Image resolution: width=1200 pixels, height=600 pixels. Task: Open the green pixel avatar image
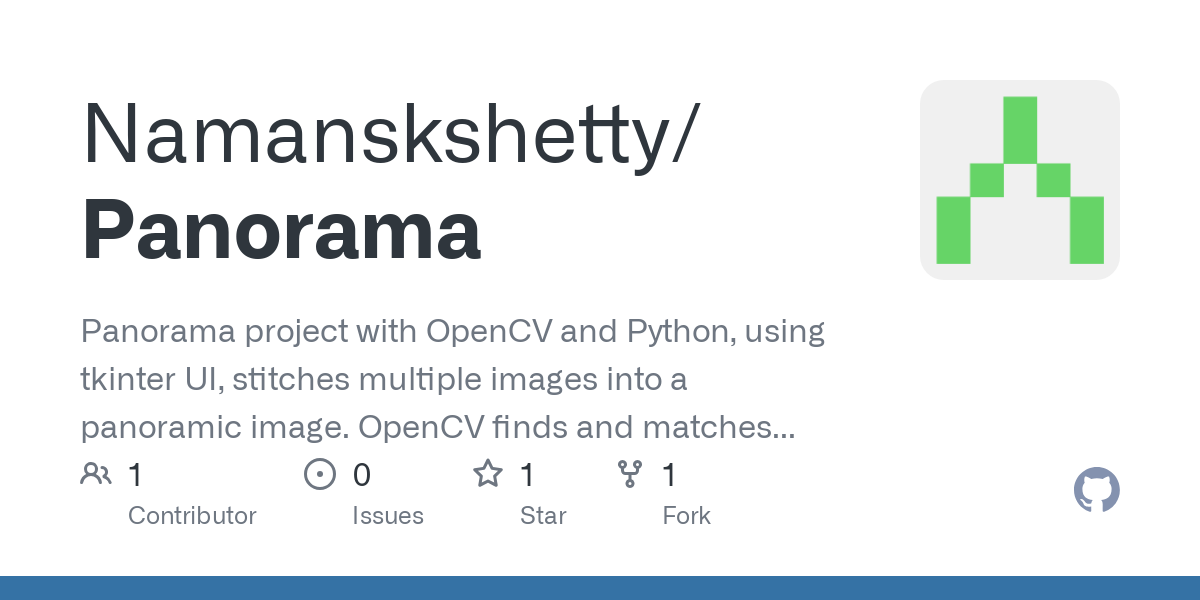(x=1020, y=180)
